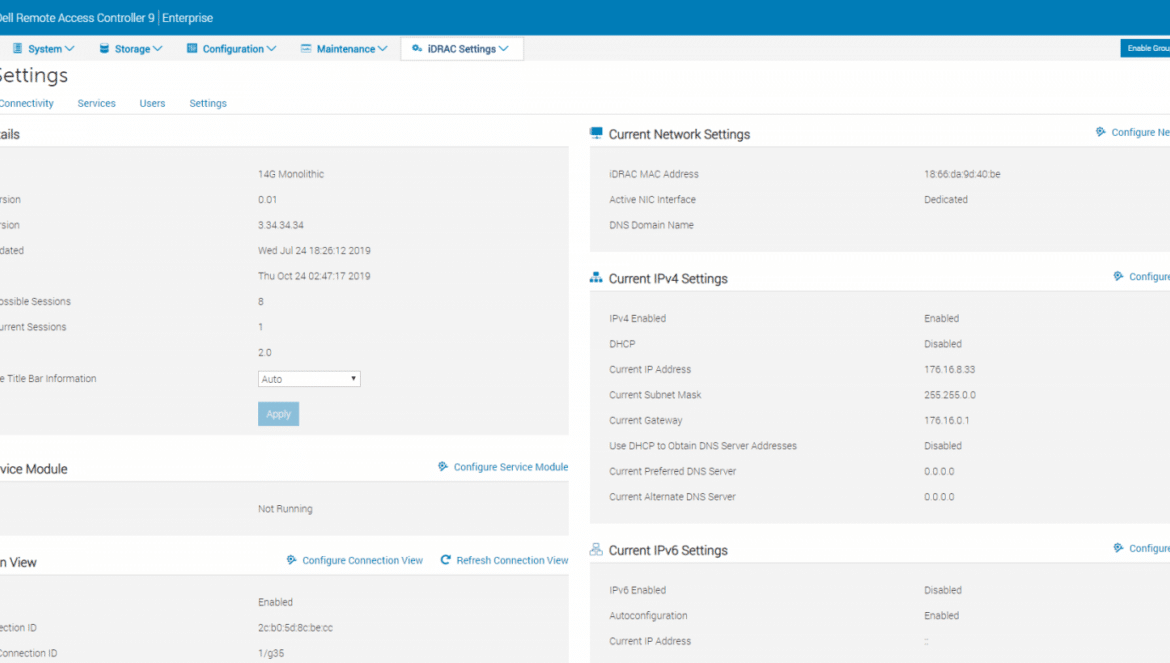Viewport: 1170px width, 663px height.
Task: Click the Service Module status Not Running
Action: point(285,509)
